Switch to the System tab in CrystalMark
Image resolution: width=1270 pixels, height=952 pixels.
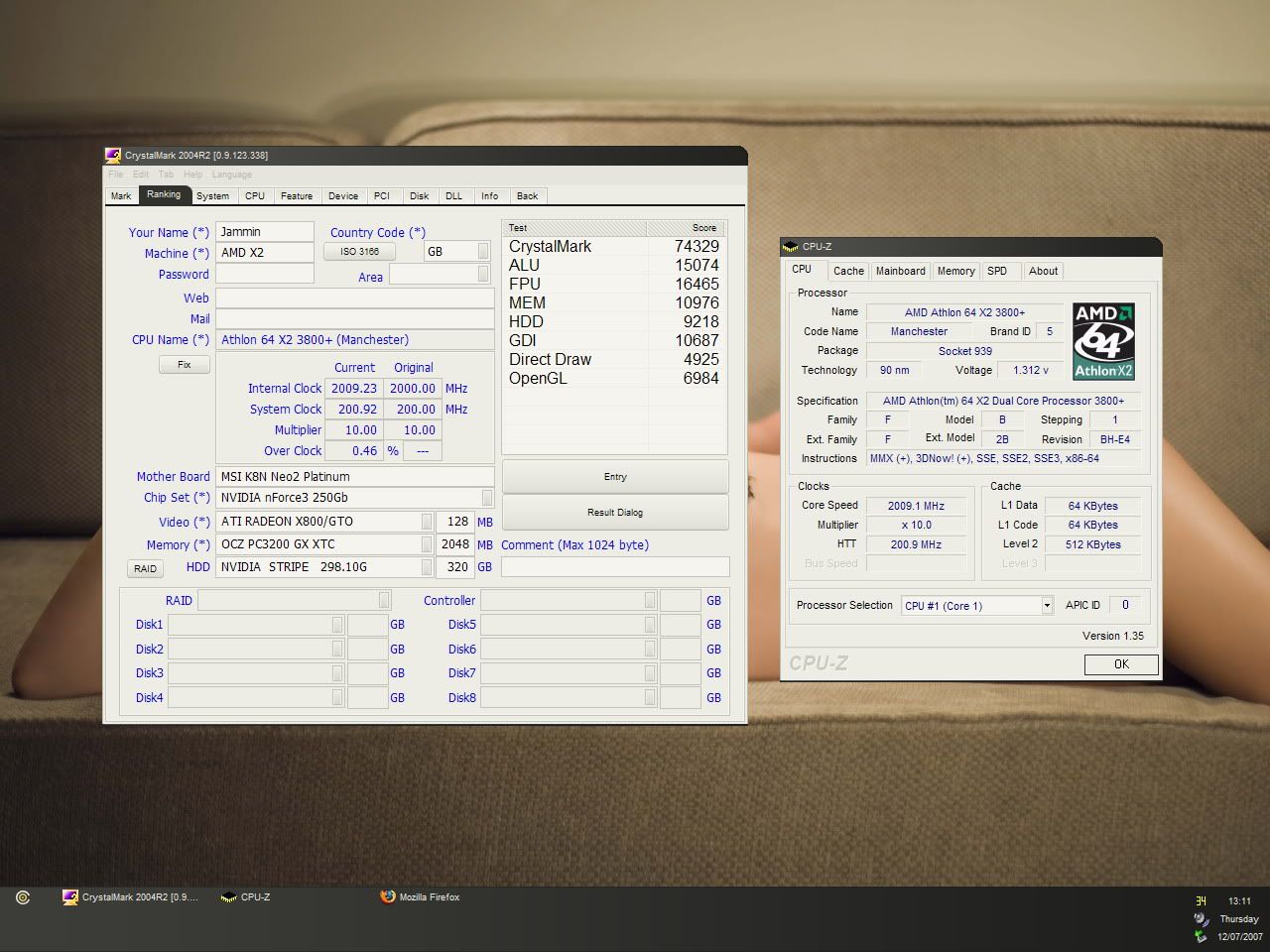(x=212, y=196)
